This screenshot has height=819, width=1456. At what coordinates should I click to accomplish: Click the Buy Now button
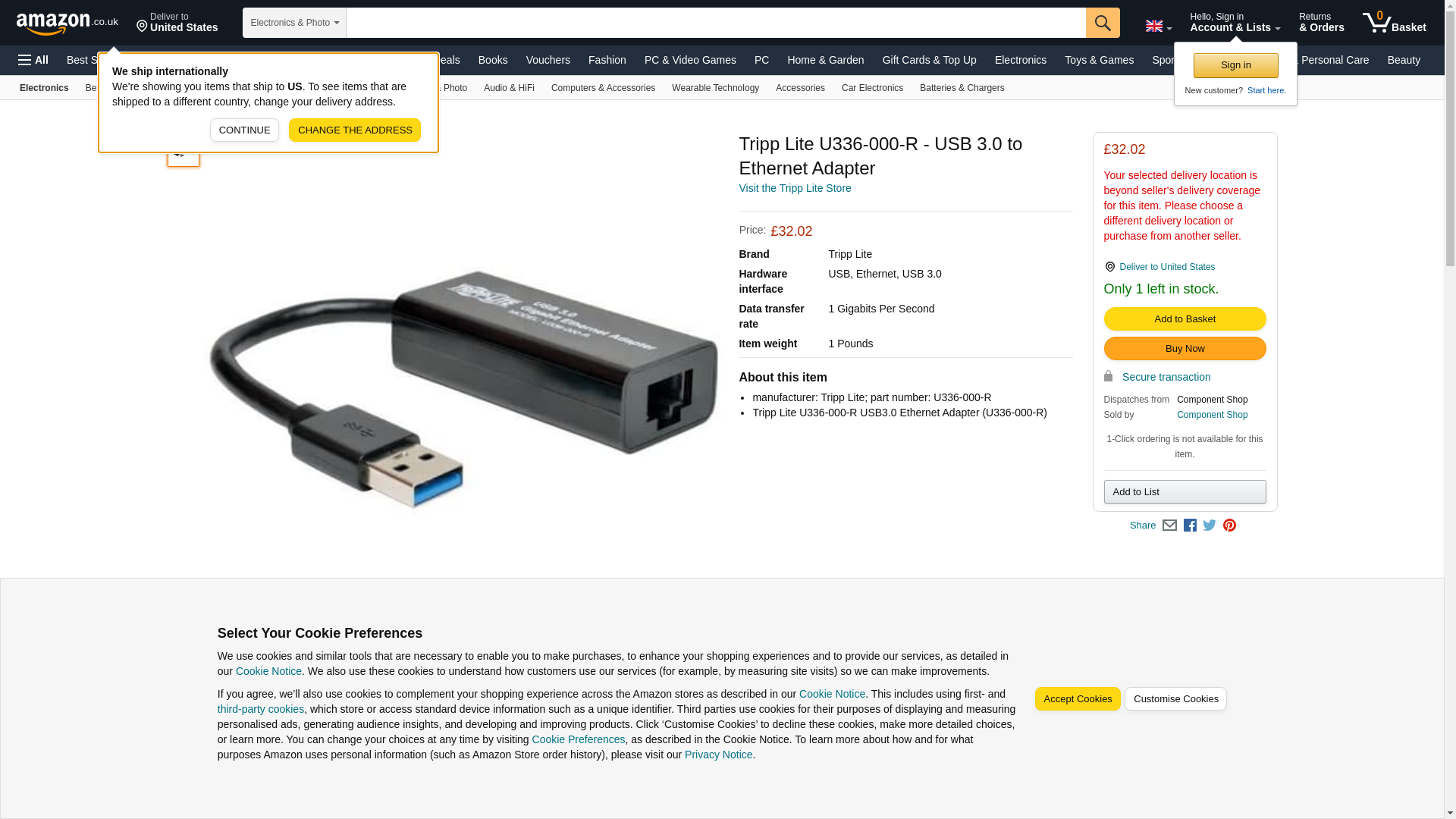[1185, 349]
